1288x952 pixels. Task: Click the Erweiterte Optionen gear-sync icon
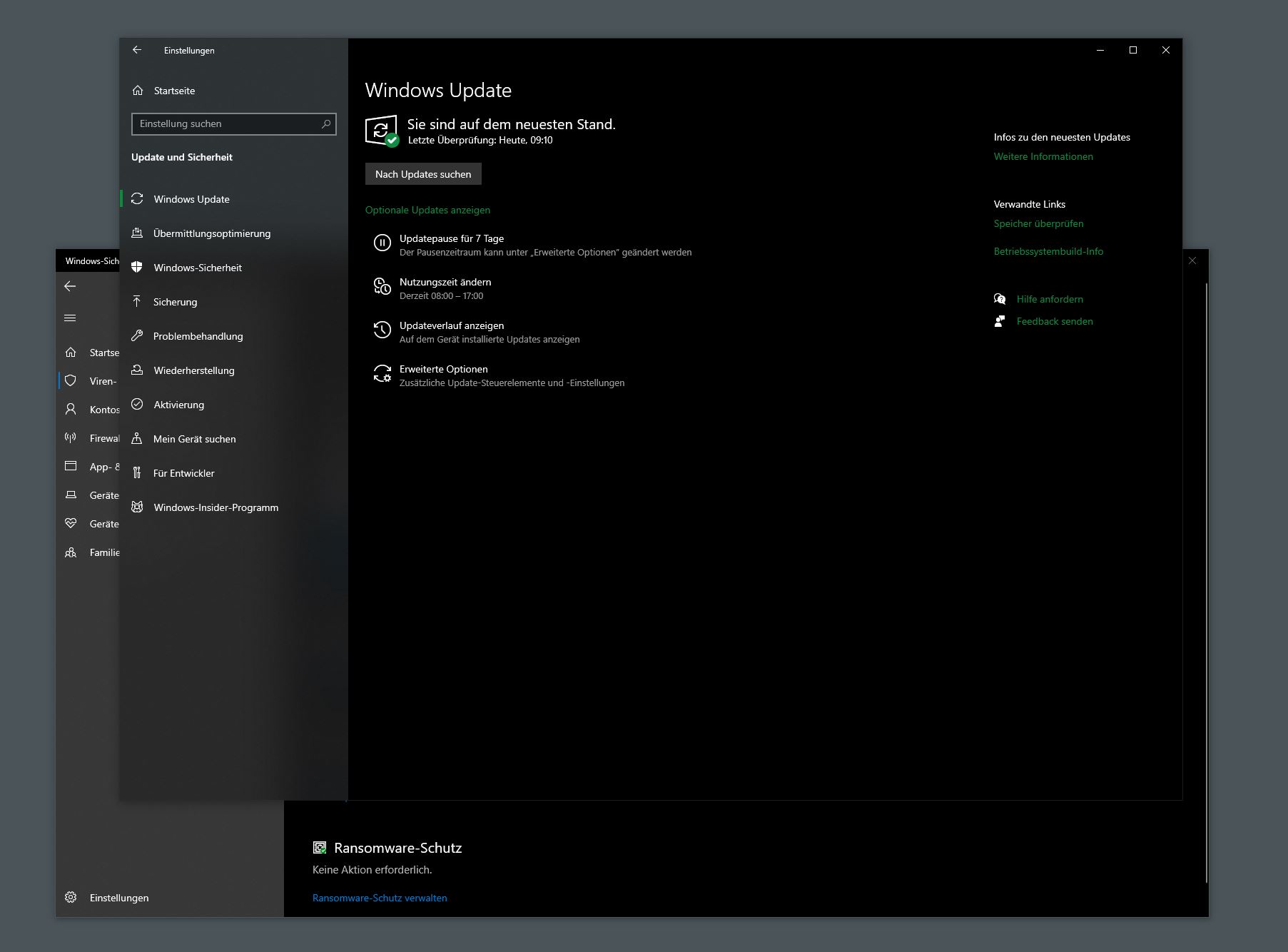click(x=382, y=374)
